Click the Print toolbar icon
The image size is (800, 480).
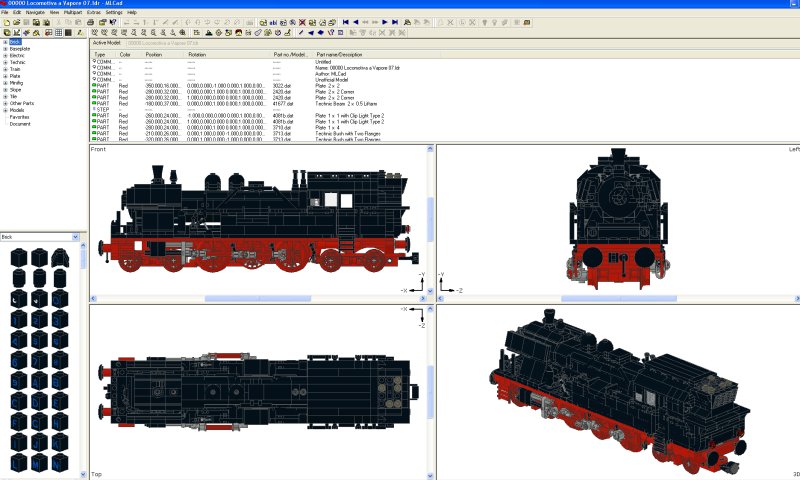(90, 22)
